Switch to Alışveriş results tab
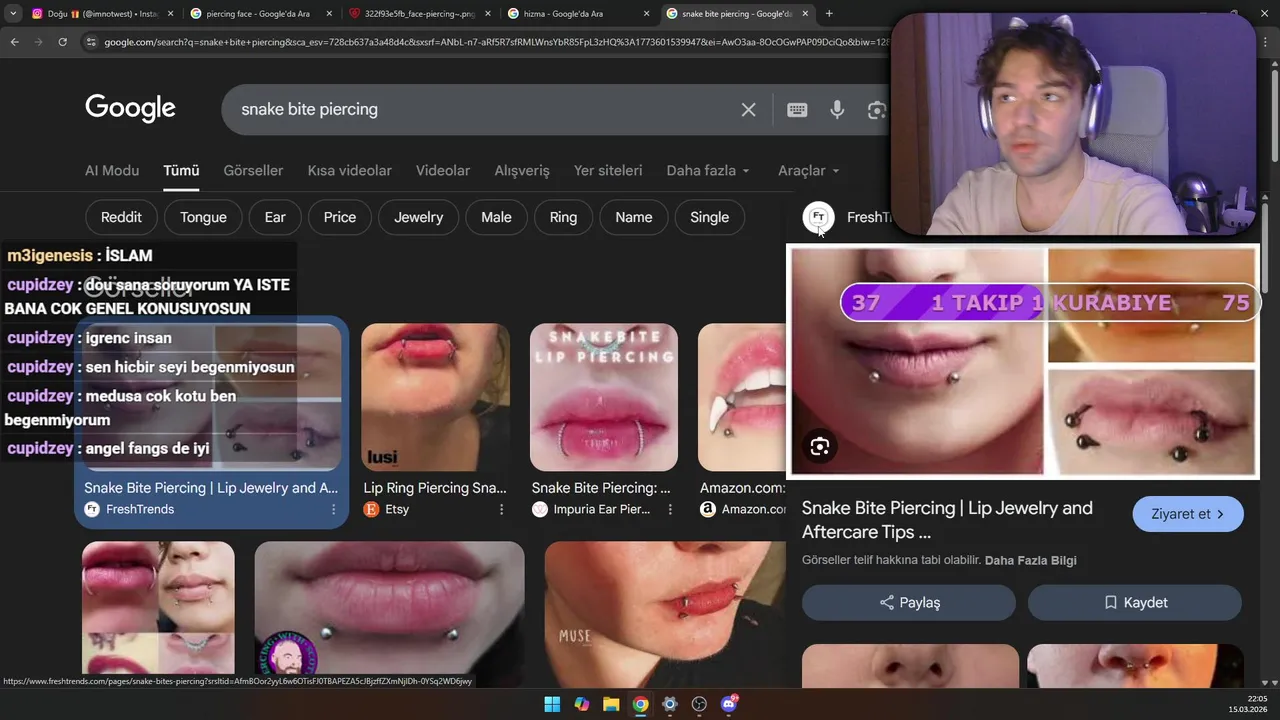1280x720 pixels. click(522, 171)
